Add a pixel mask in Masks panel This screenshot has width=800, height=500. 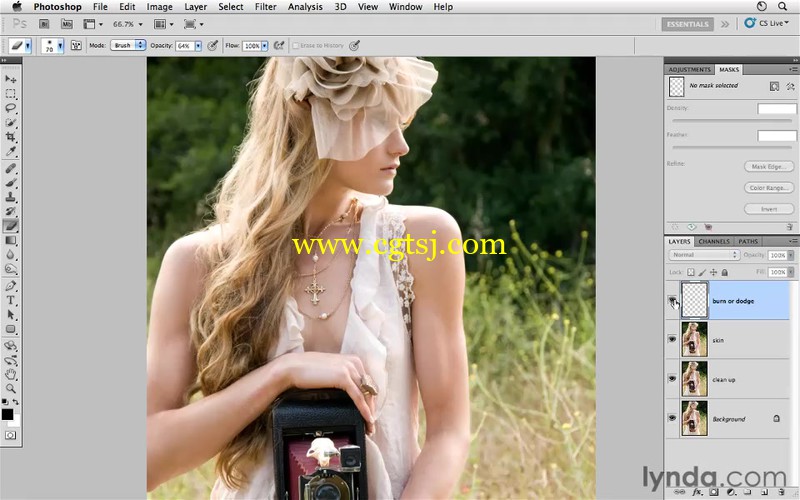pyautogui.click(x=774, y=86)
